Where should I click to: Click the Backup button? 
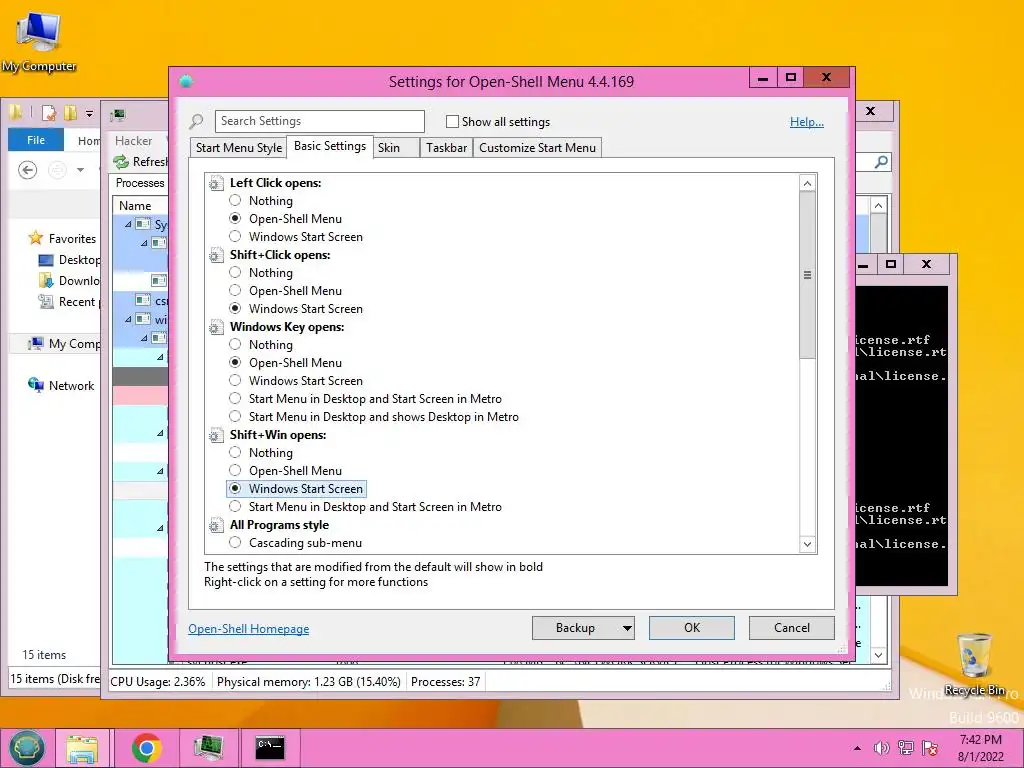pos(575,628)
